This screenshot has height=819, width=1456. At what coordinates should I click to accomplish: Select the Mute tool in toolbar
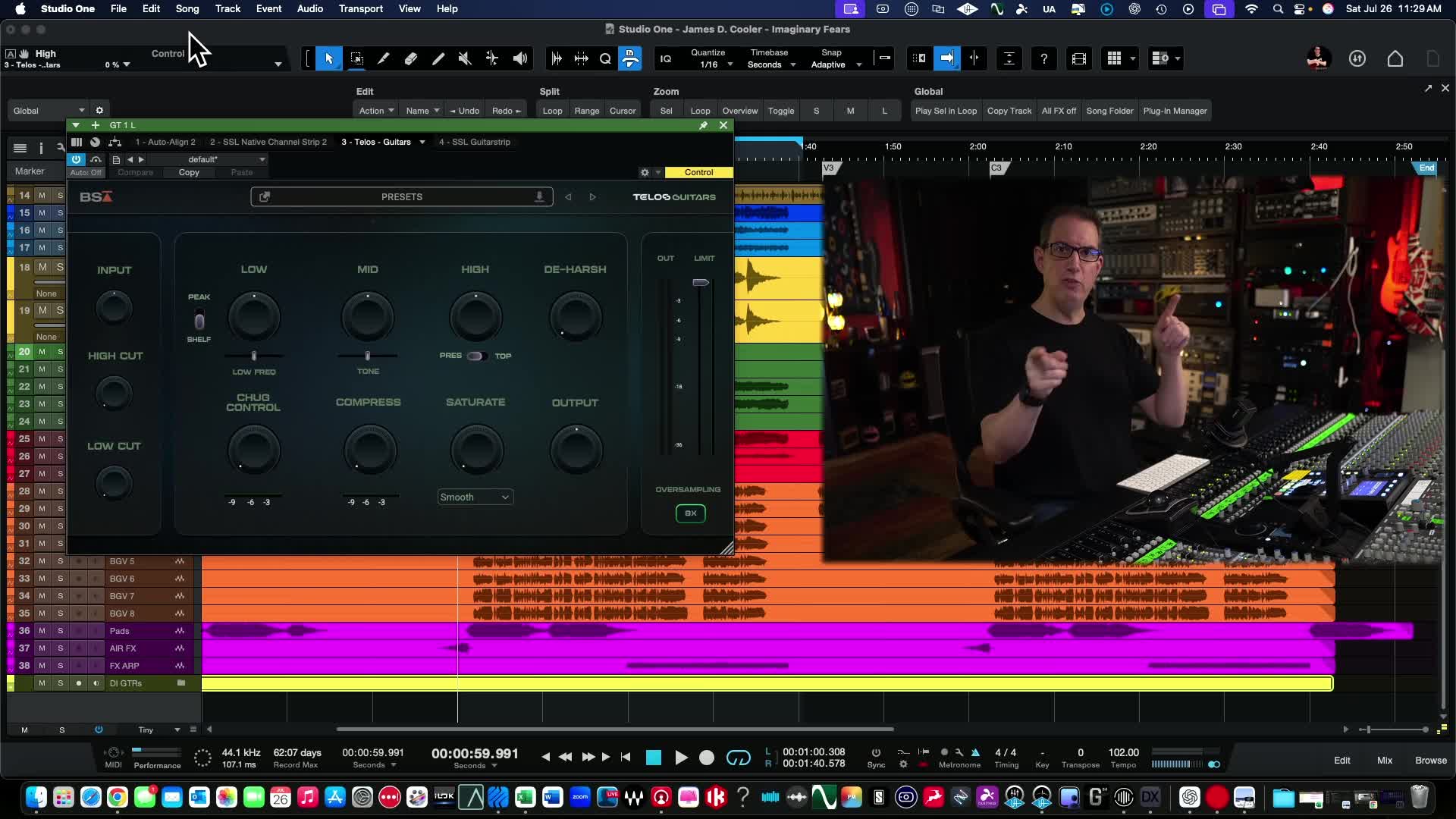pos(465,58)
